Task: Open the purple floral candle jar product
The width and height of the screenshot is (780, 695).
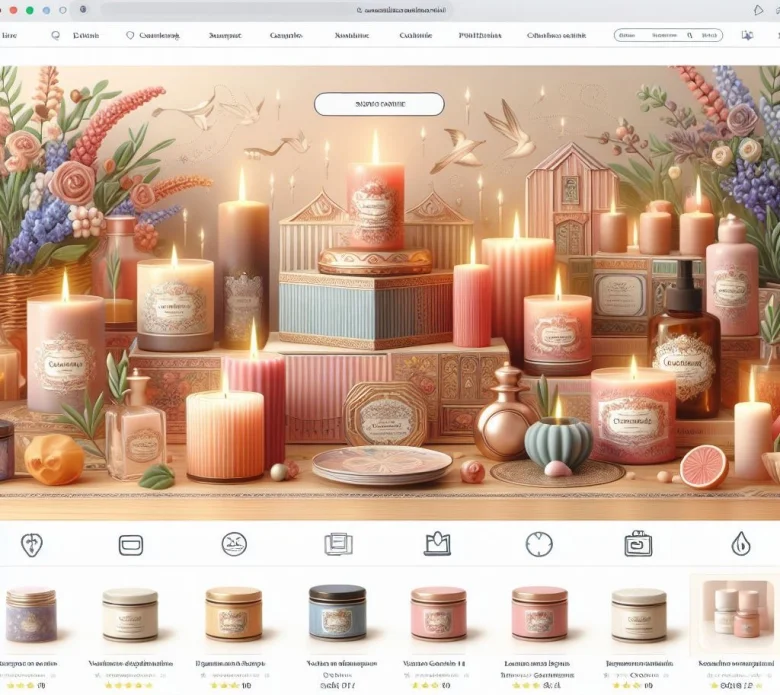Action: [x=31, y=615]
